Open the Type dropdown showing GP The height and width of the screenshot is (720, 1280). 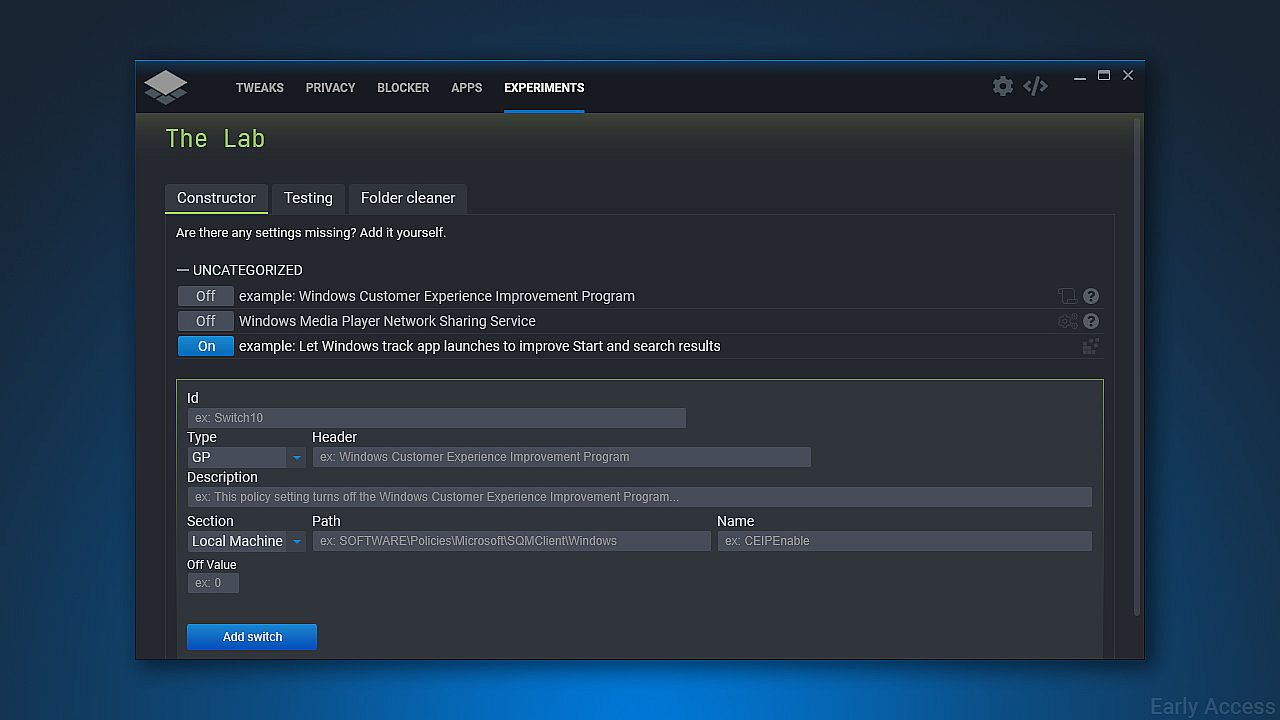pyautogui.click(x=246, y=457)
